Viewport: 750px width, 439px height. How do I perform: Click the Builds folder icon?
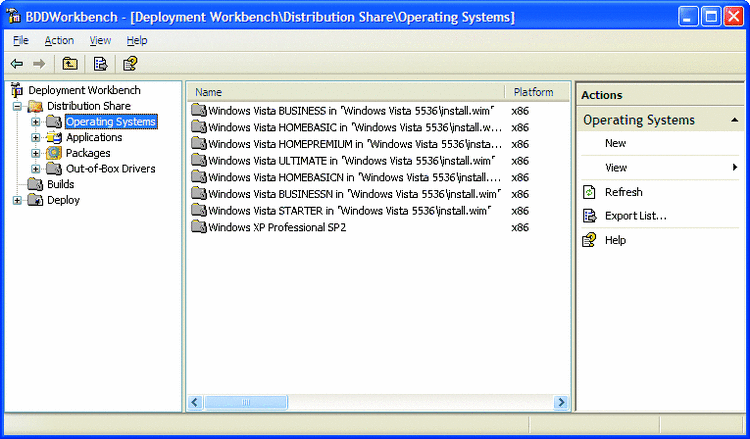[x=35, y=184]
